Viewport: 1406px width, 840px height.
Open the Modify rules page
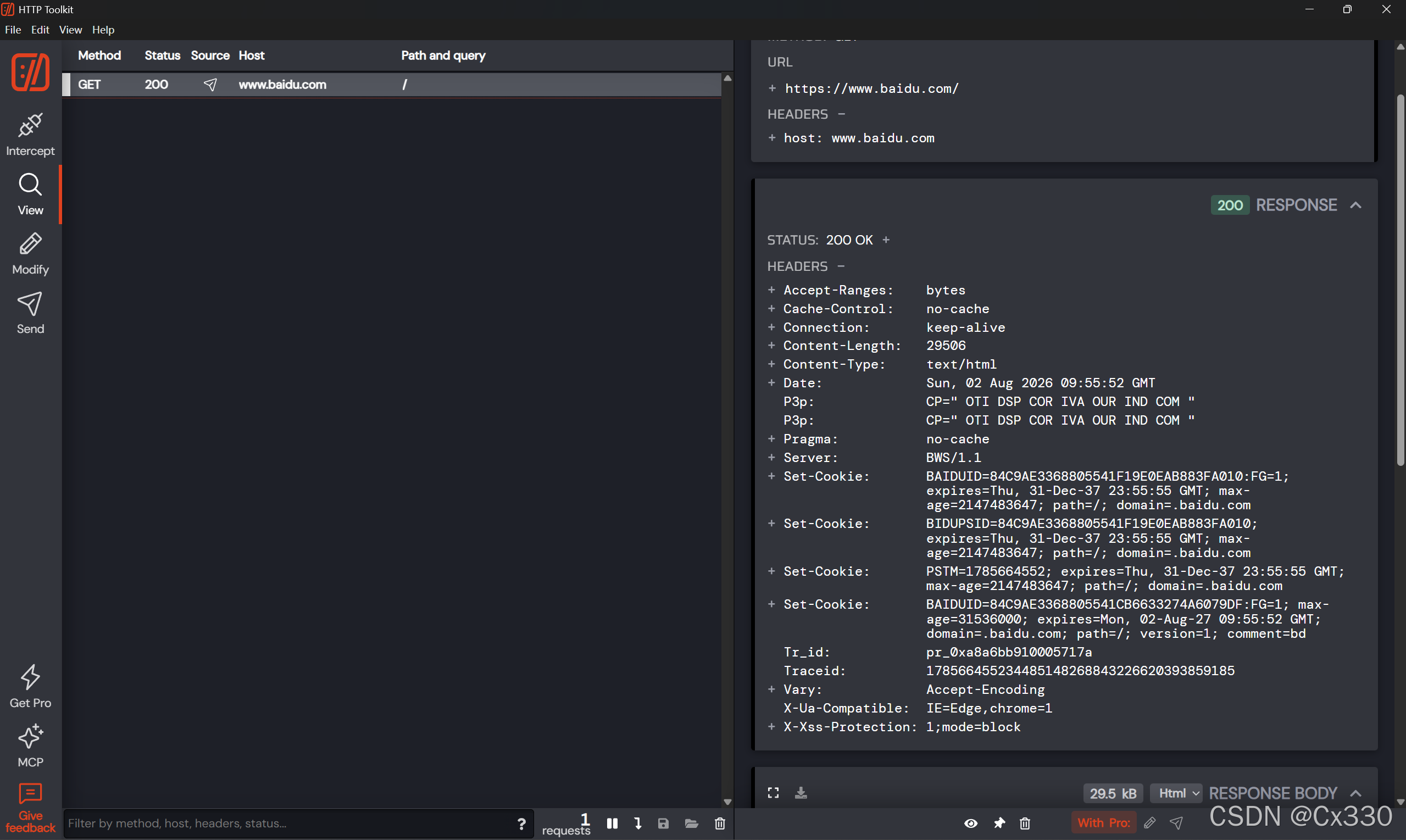pyautogui.click(x=30, y=254)
